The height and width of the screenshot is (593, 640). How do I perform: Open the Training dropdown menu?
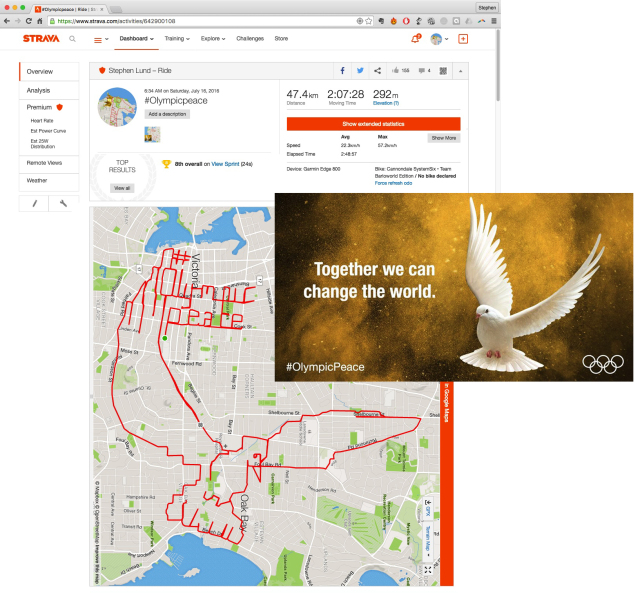[177, 39]
